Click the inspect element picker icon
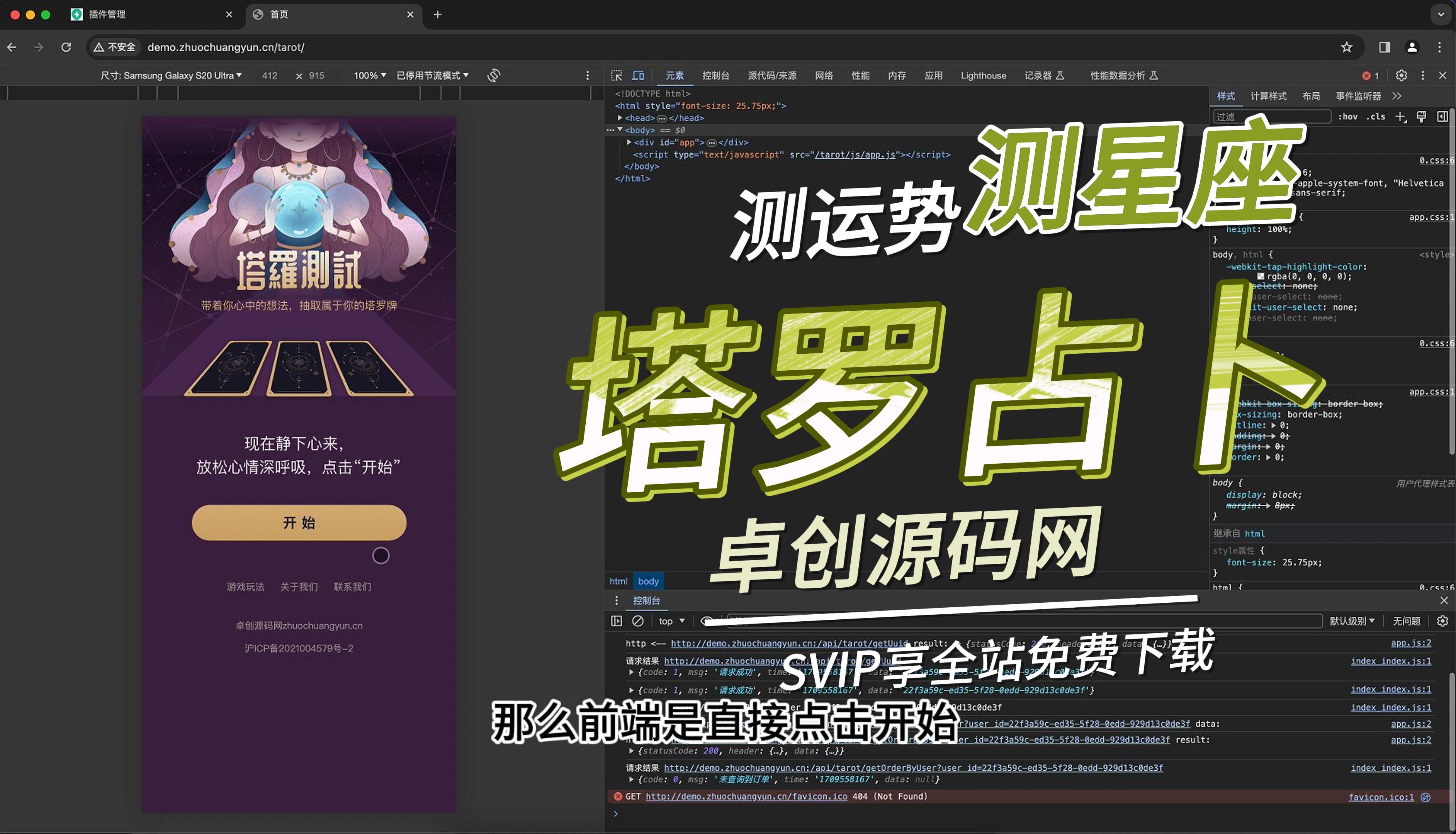The image size is (1456, 834). coord(617,76)
